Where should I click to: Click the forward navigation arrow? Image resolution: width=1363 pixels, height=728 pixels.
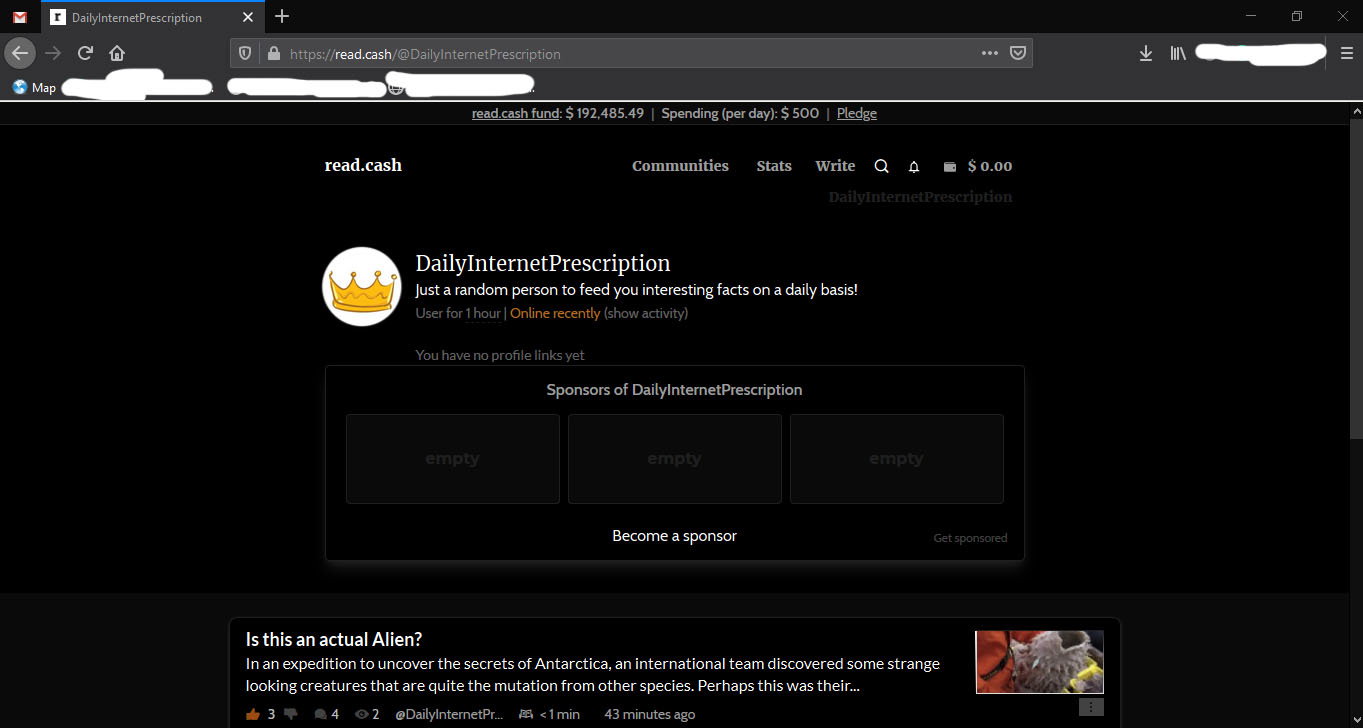(53, 53)
